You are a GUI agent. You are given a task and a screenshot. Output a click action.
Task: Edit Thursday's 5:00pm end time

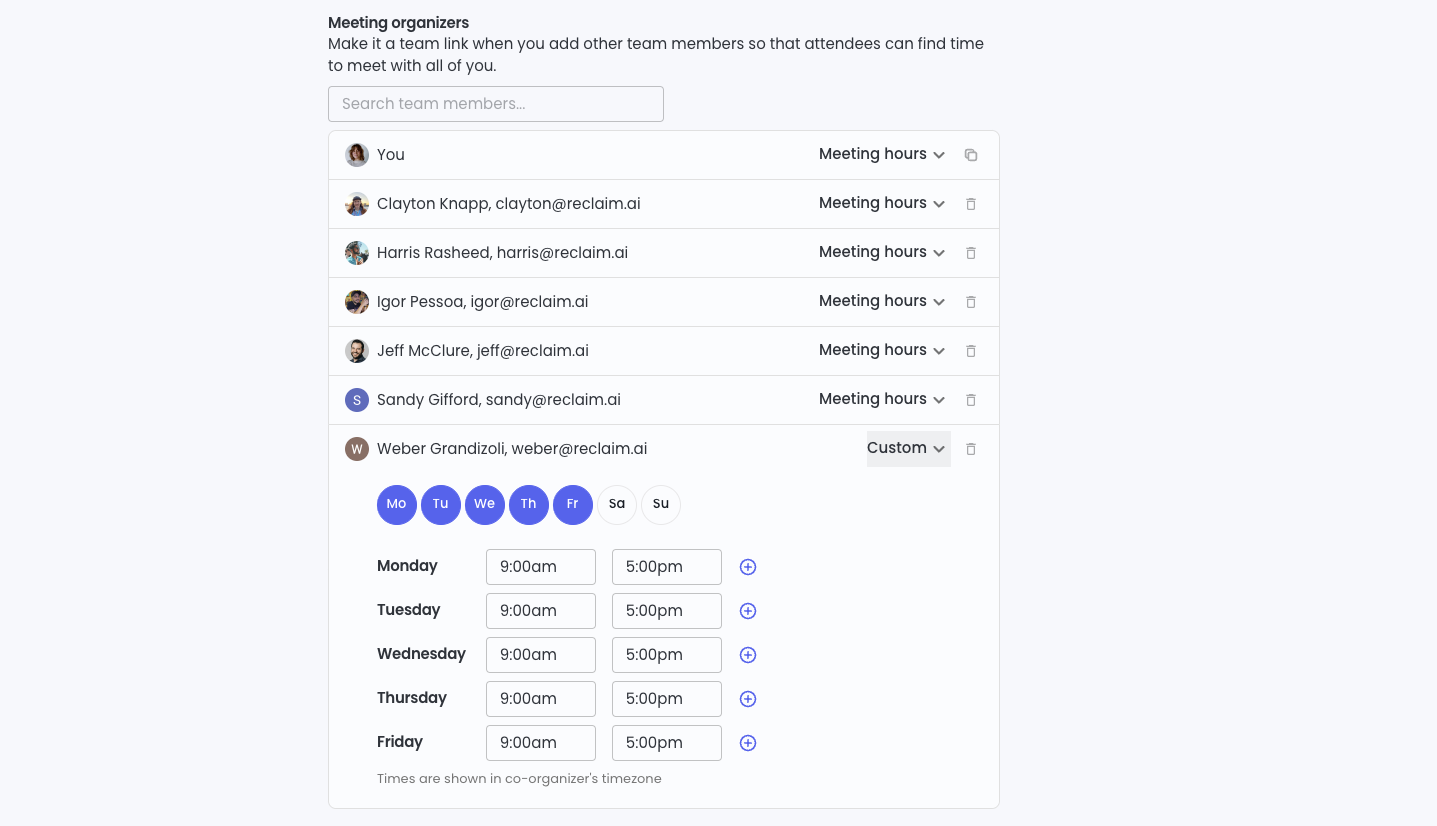point(666,698)
